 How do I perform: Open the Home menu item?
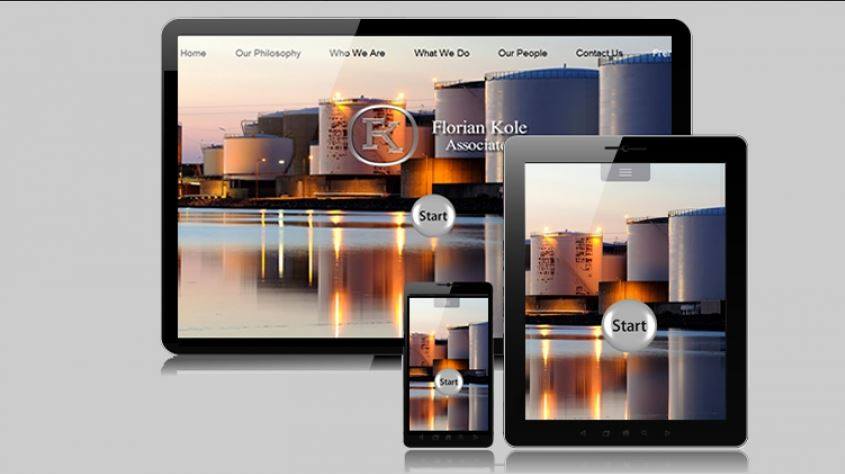(193, 53)
